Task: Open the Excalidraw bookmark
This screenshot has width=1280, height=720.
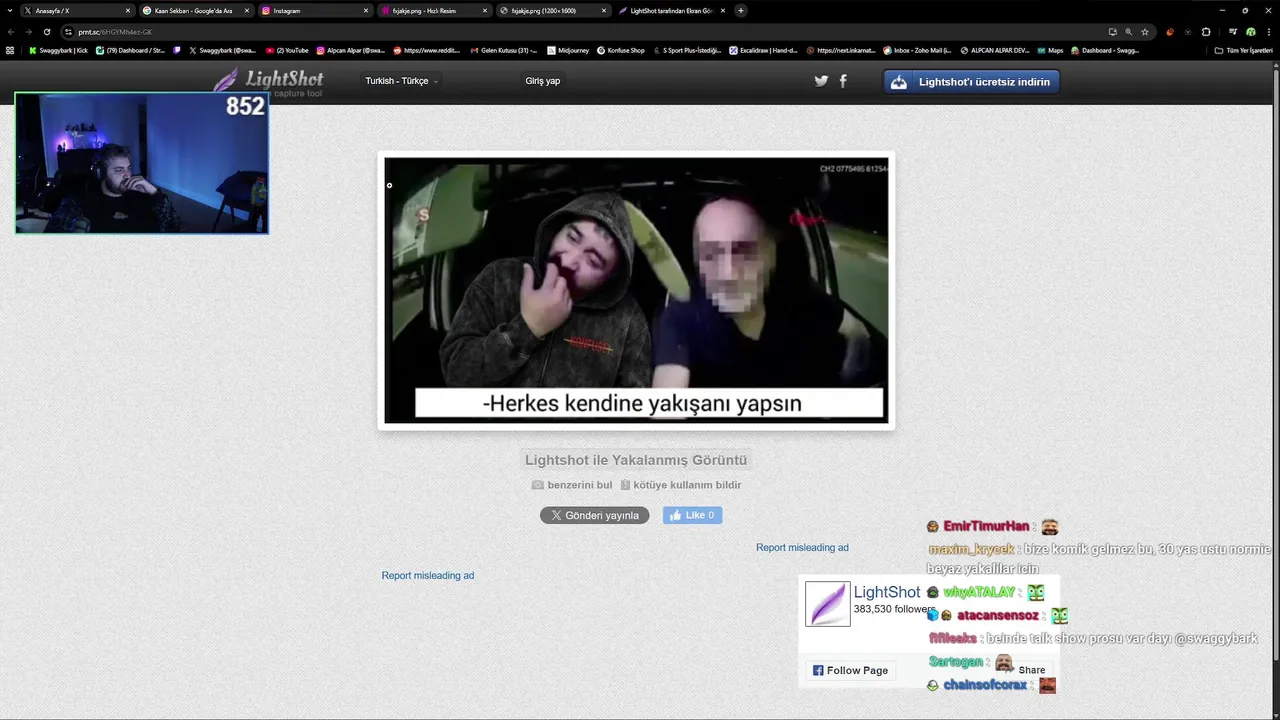Action: point(764,50)
